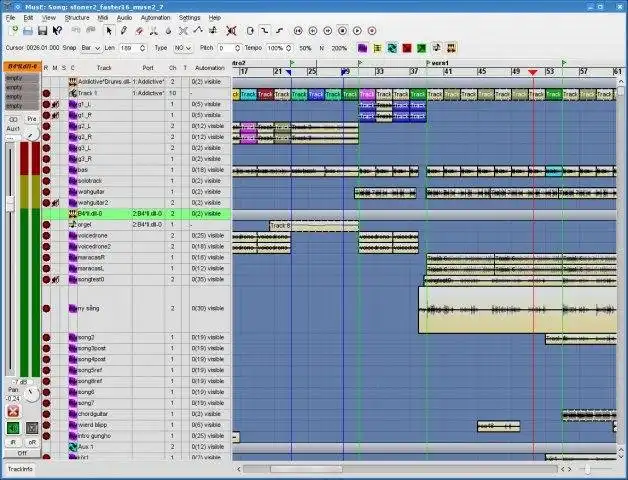Click the yellow Group track visibility icon
The height and width of the screenshot is (480, 628).
click(x=377, y=48)
